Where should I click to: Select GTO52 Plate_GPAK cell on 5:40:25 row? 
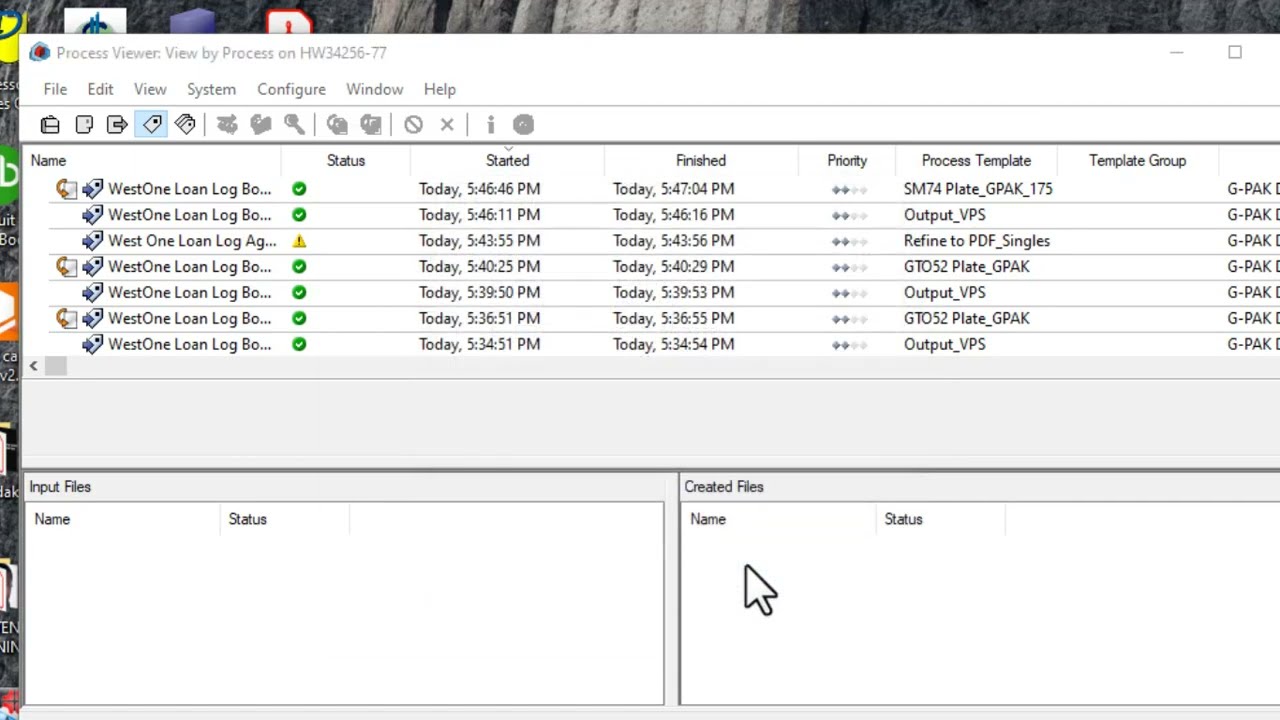tap(966, 266)
